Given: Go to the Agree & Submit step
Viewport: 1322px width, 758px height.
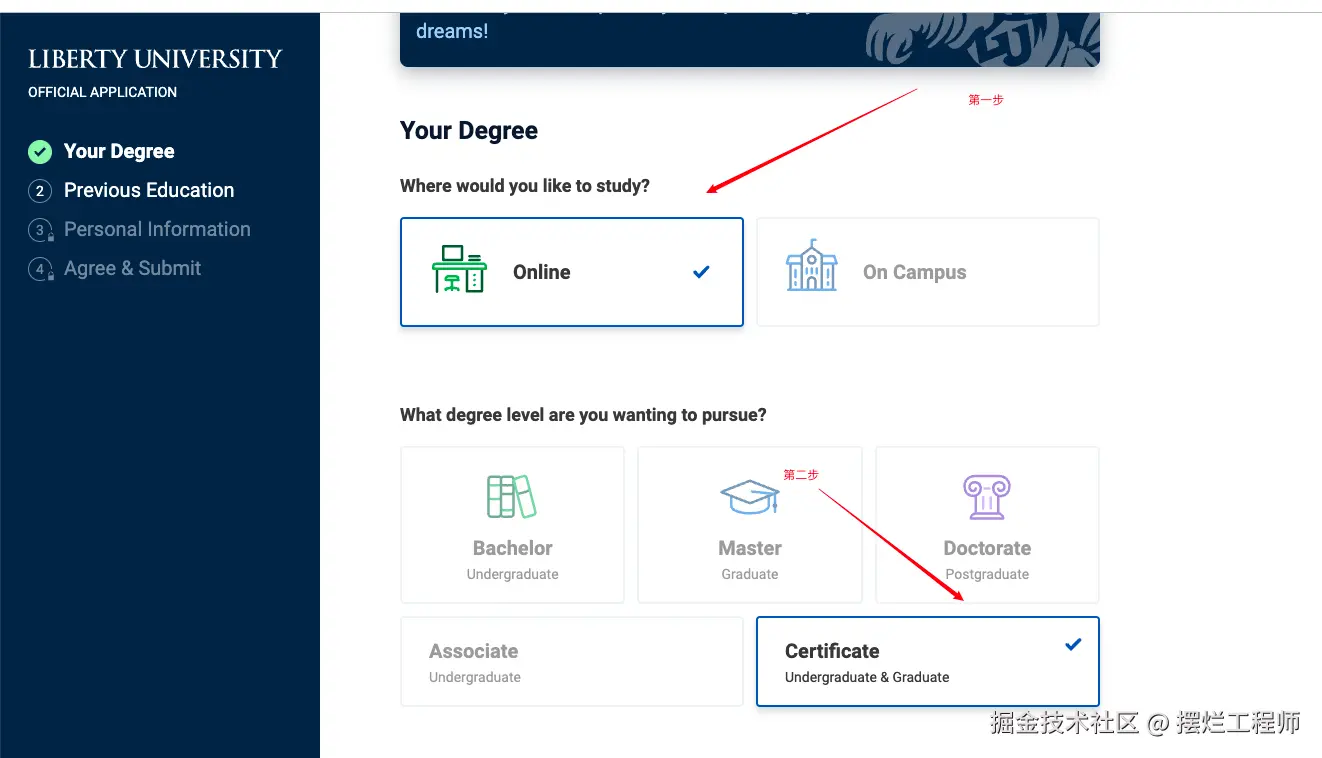Looking at the screenshot, I should (x=133, y=269).
